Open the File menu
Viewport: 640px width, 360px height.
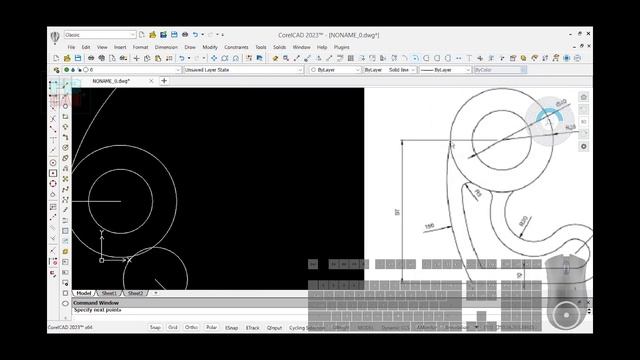pos(71,47)
